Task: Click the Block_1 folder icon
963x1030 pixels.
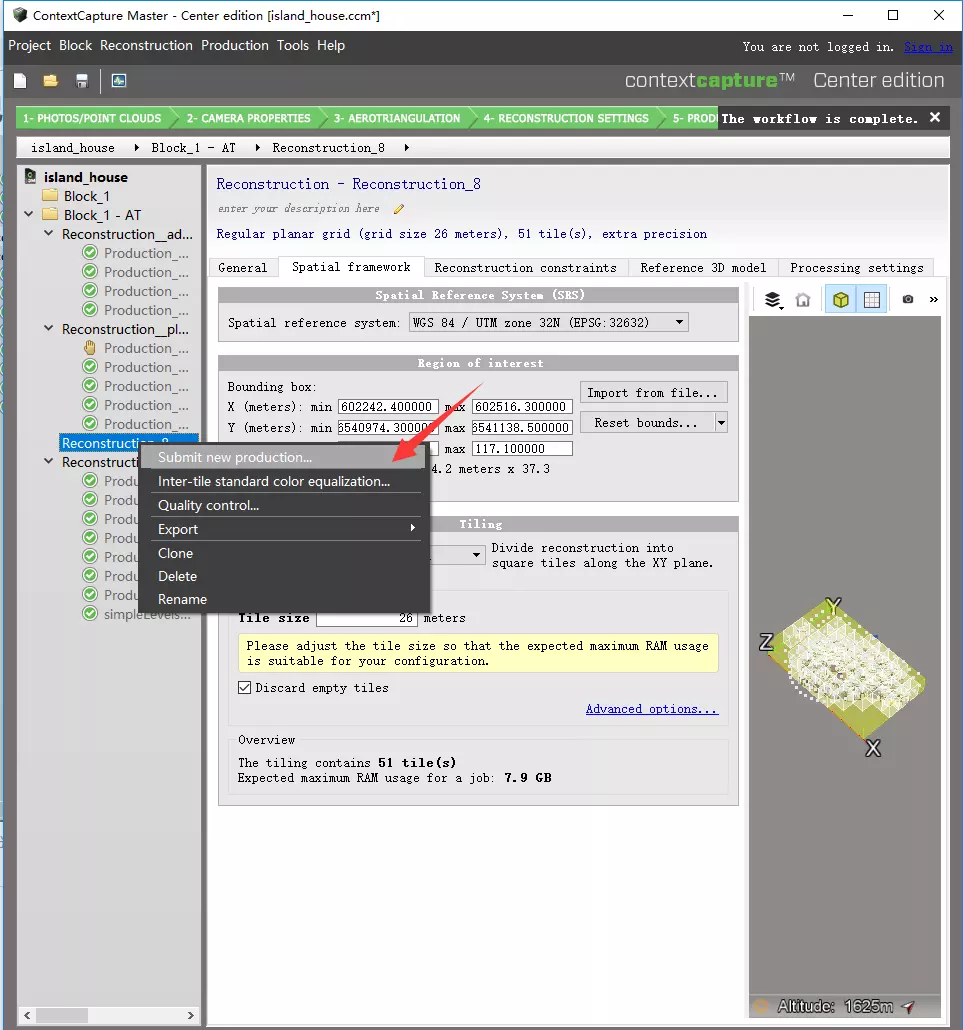Action: [50, 196]
